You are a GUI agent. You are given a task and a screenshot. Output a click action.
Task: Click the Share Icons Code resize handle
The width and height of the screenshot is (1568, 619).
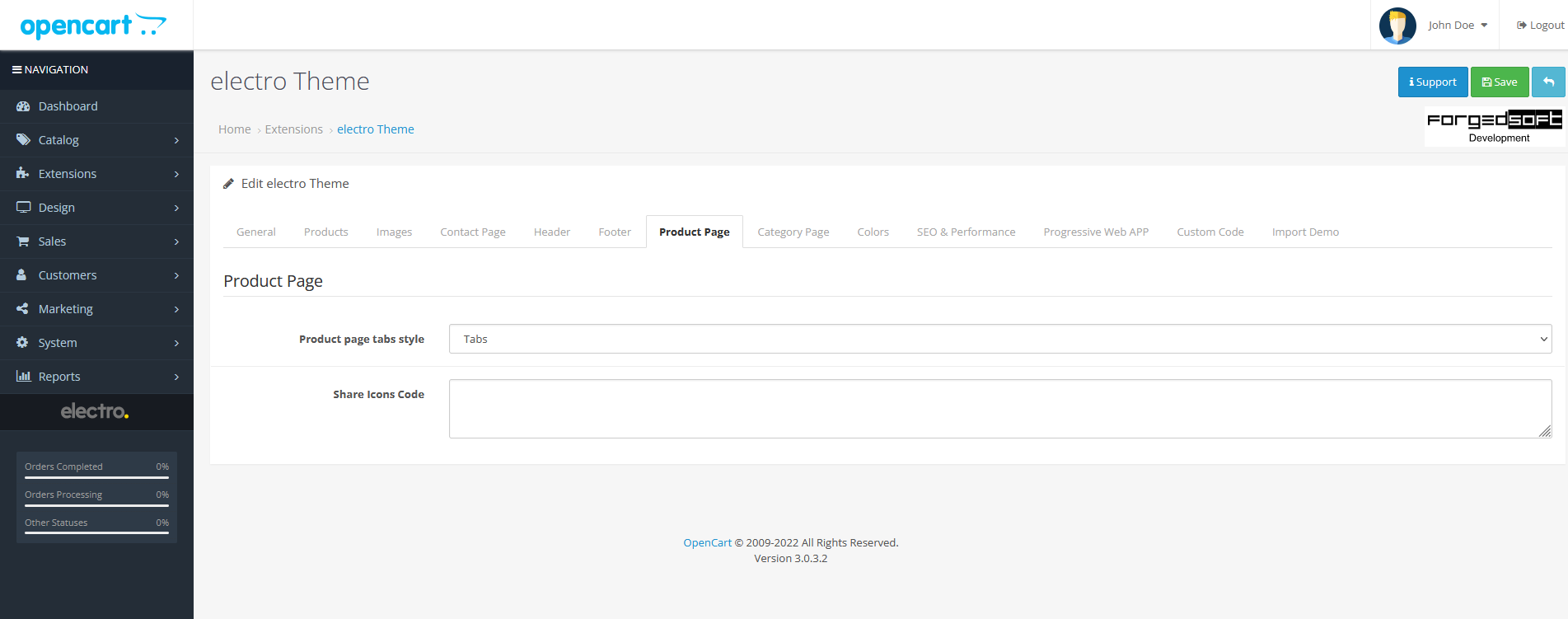pos(1545,431)
